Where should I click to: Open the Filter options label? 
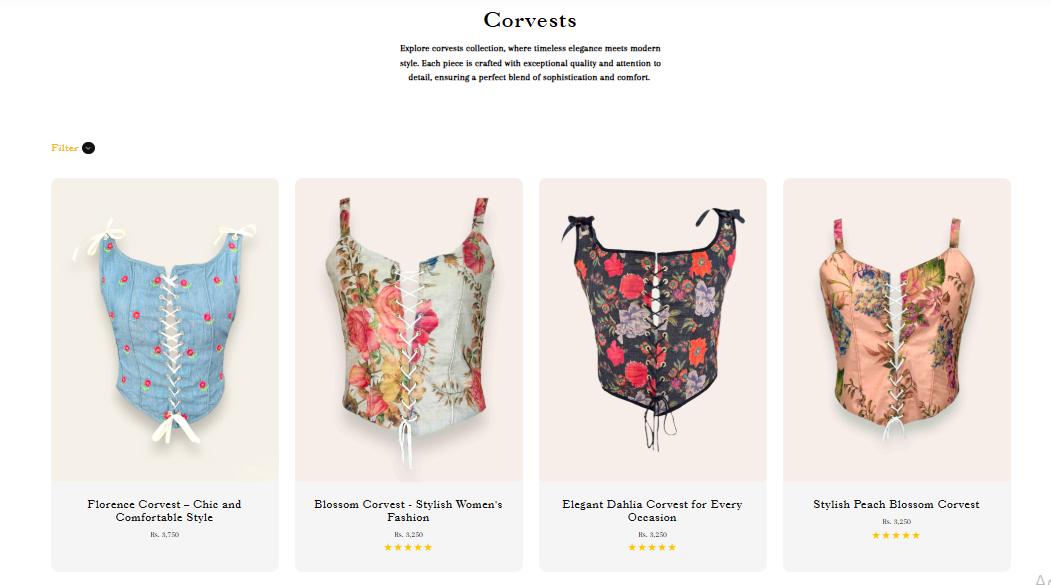click(x=64, y=148)
